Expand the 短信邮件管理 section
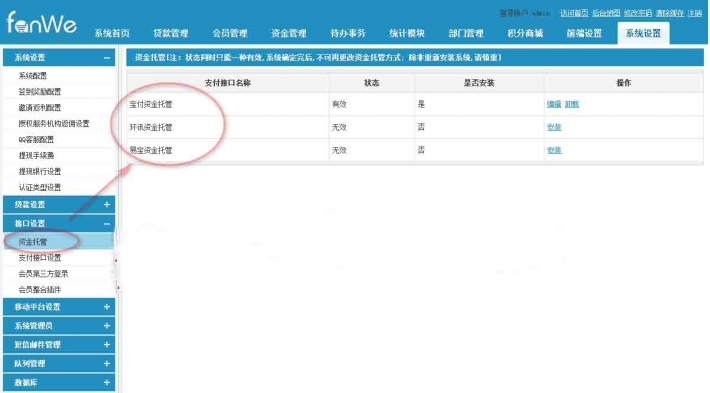Viewport: 710px width, 393px height. (59, 345)
